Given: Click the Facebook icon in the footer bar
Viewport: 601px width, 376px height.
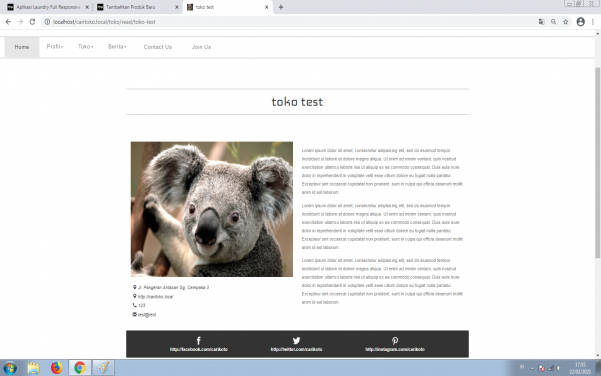Looking at the screenshot, I should point(199,340).
